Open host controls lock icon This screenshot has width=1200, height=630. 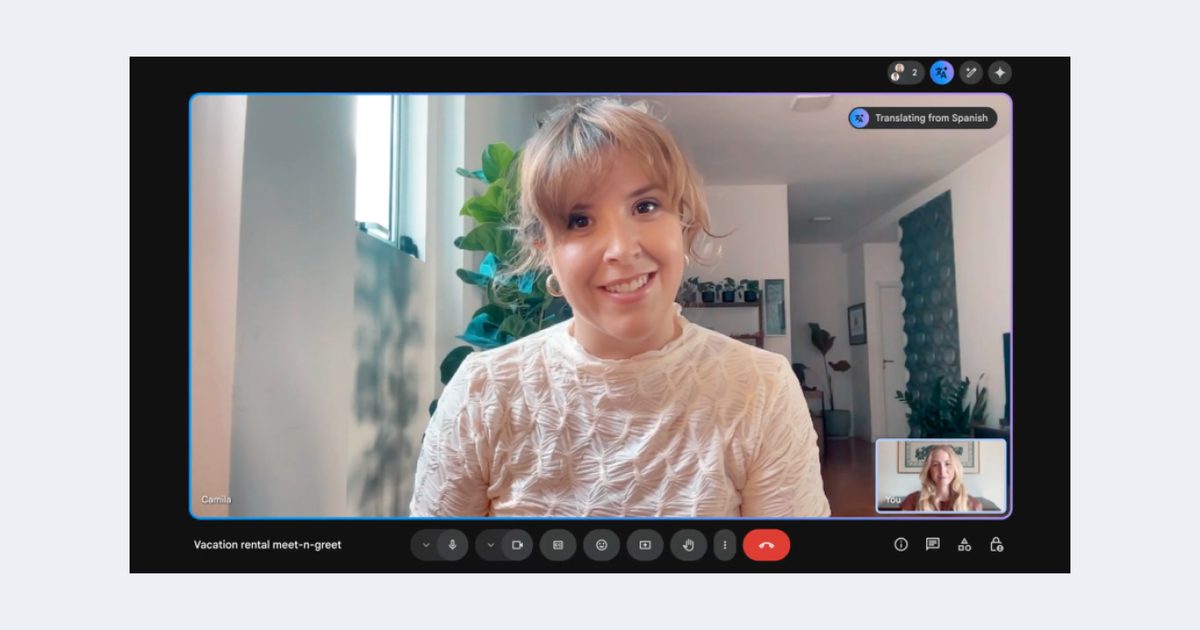997,545
